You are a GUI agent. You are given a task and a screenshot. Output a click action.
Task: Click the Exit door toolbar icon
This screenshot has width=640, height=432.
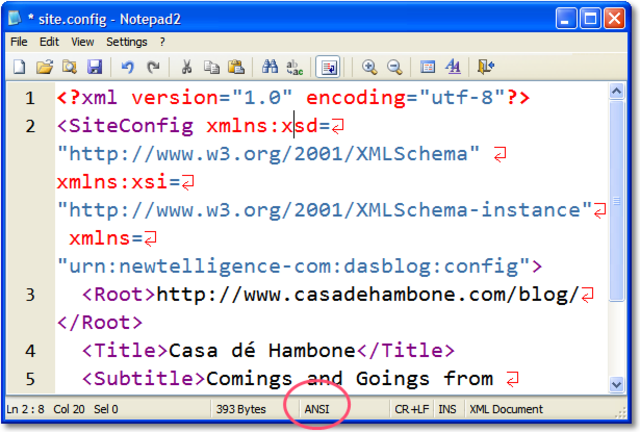[486, 67]
